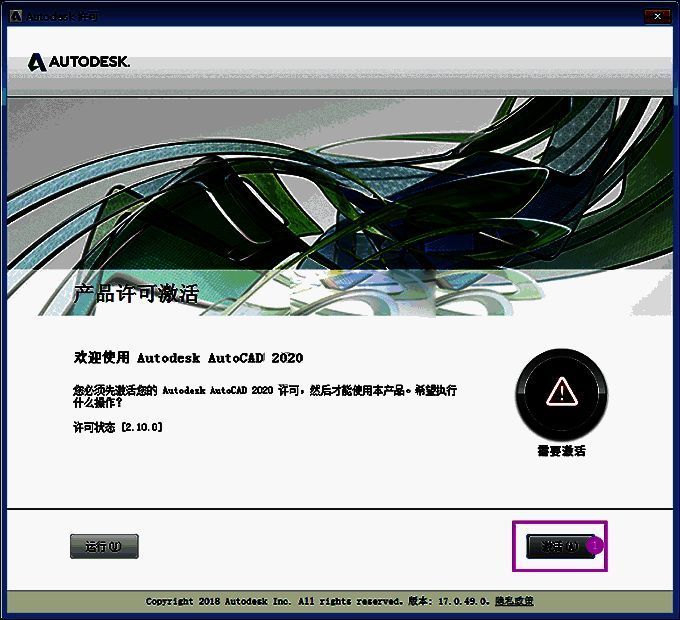The height and width of the screenshot is (620, 680).
Task: Click the AUTODESK wordmark text
Action: (x=89, y=62)
